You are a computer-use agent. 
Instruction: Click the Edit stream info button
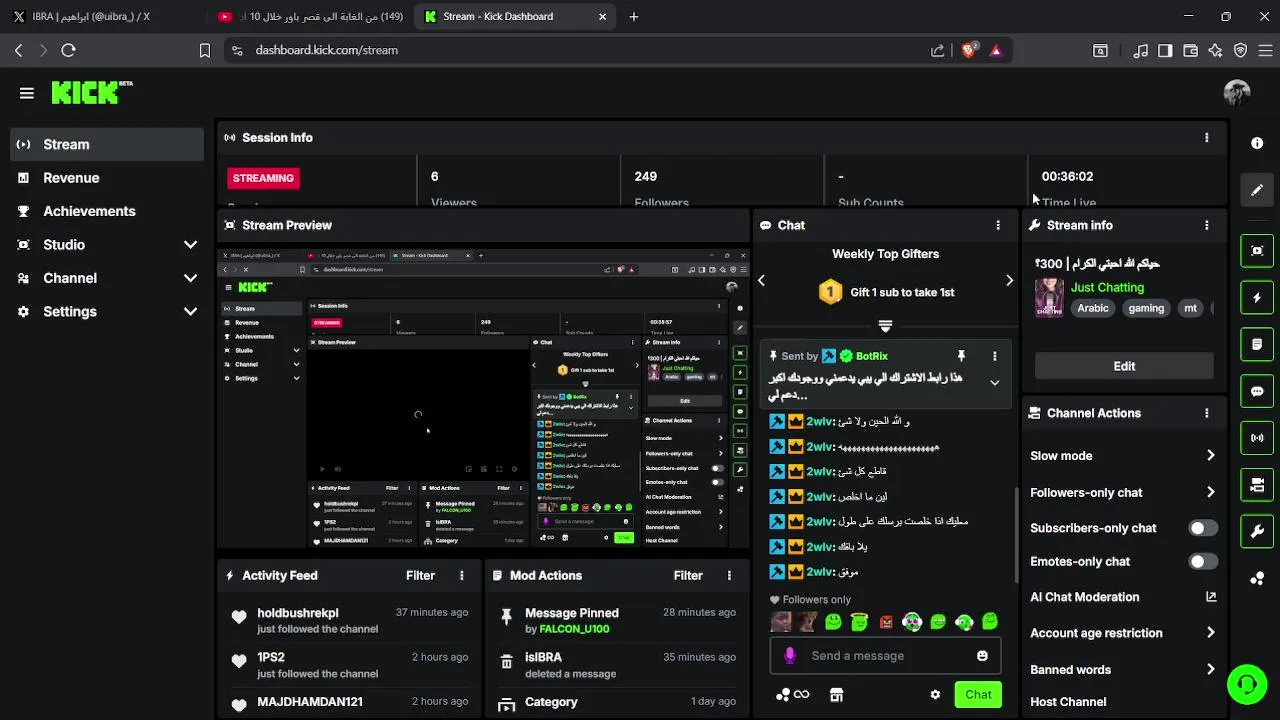(1124, 366)
